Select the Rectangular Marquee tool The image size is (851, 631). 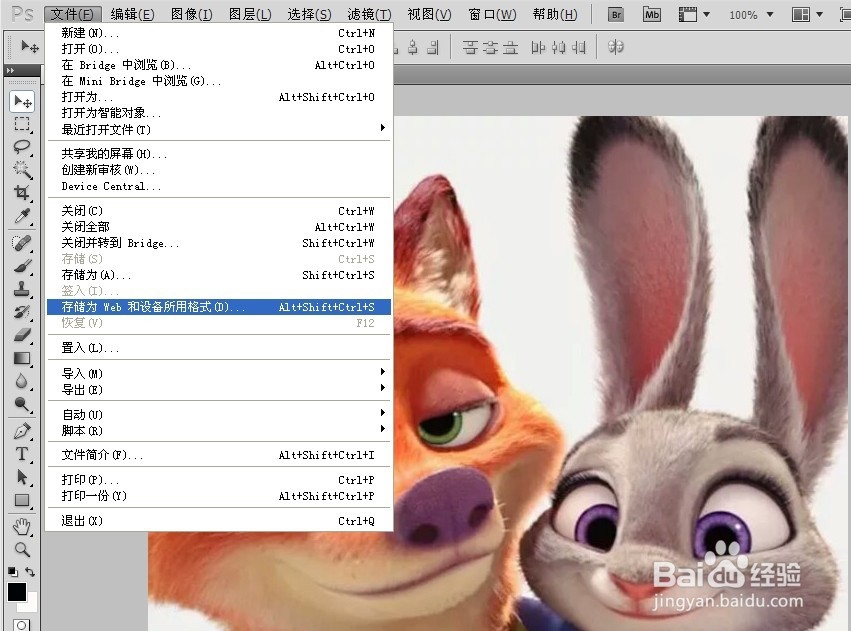pos(22,124)
